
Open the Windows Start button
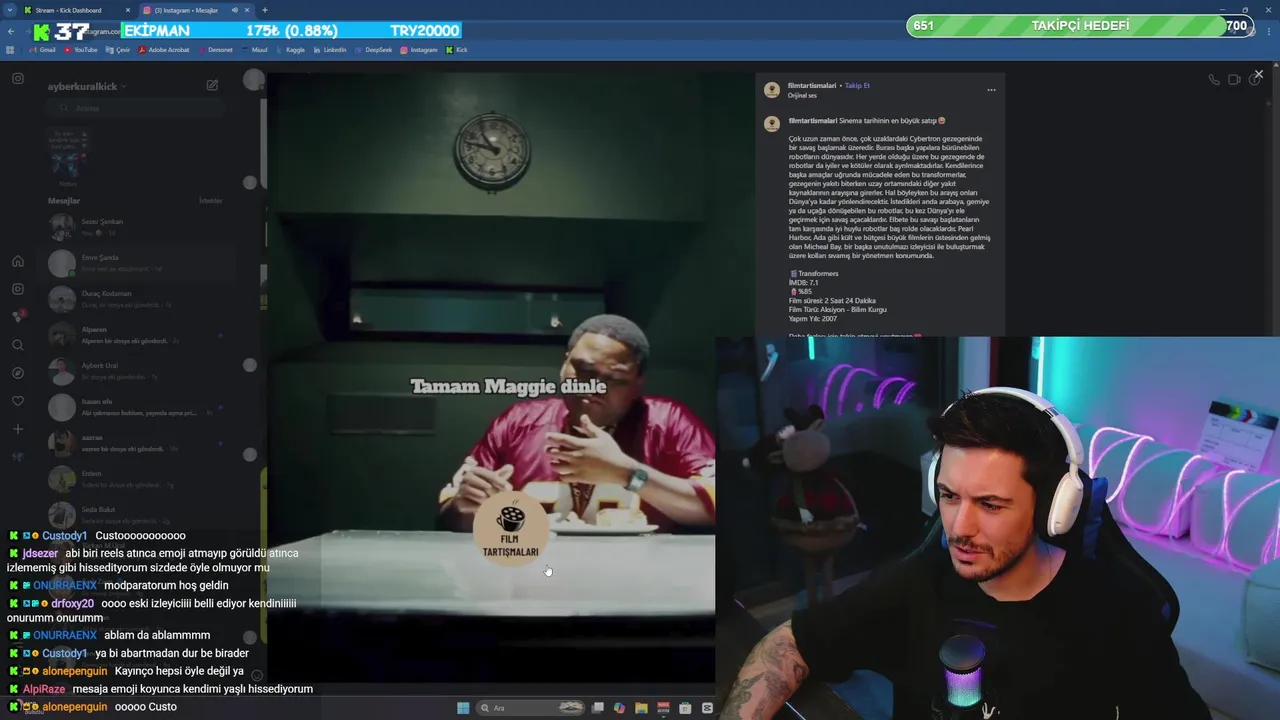(463, 708)
